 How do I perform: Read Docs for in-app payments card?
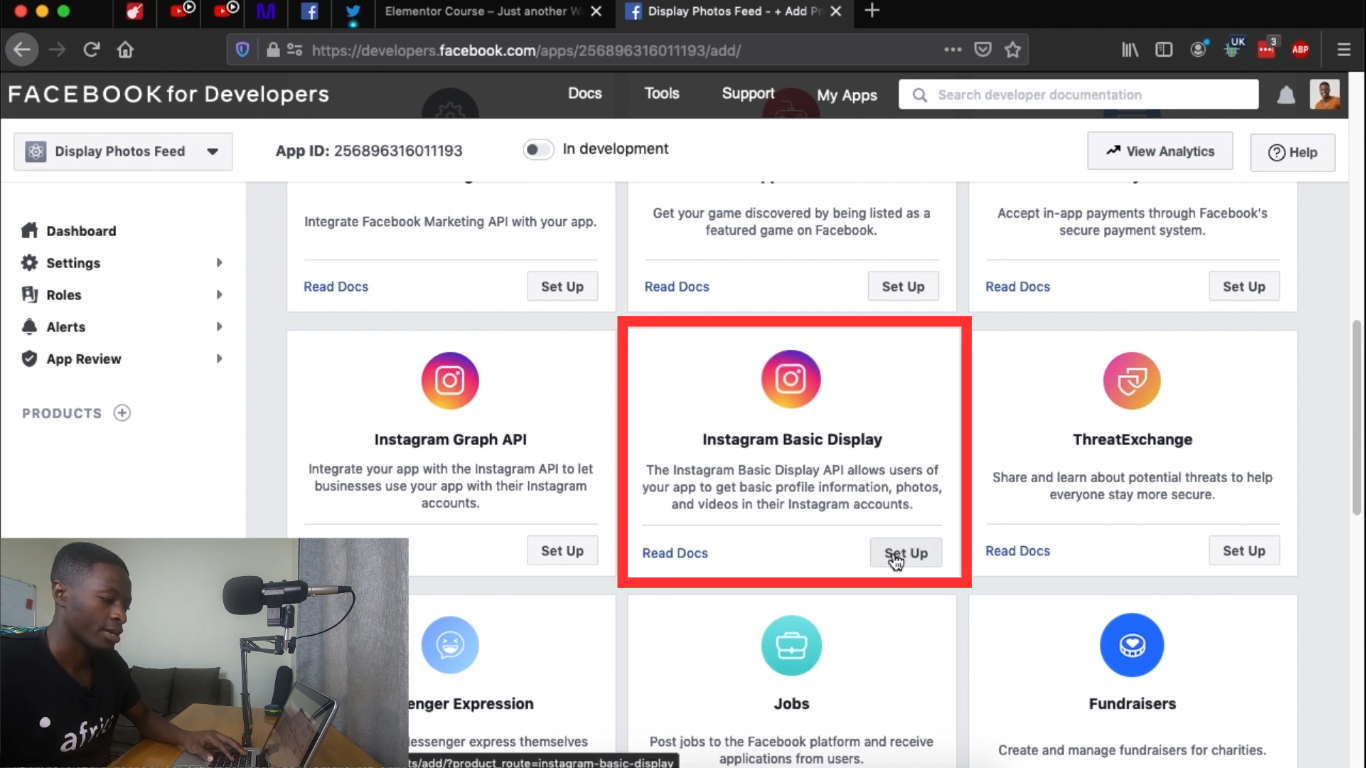coord(1018,286)
